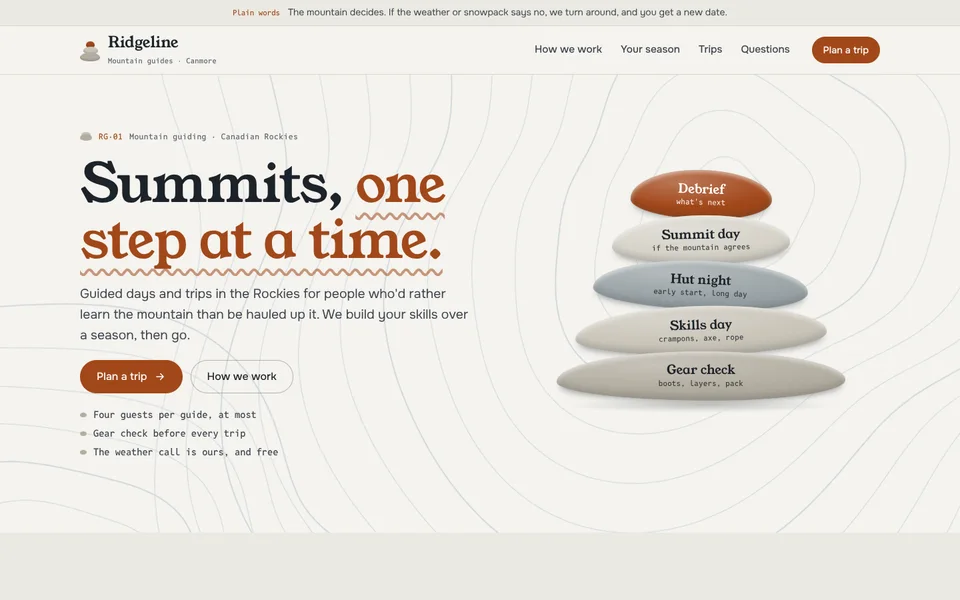Image resolution: width=960 pixels, height=600 pixels.
Task: Click 'The weather call is ours, and free'
Action: pyautogui.click(x=186, y=452)
